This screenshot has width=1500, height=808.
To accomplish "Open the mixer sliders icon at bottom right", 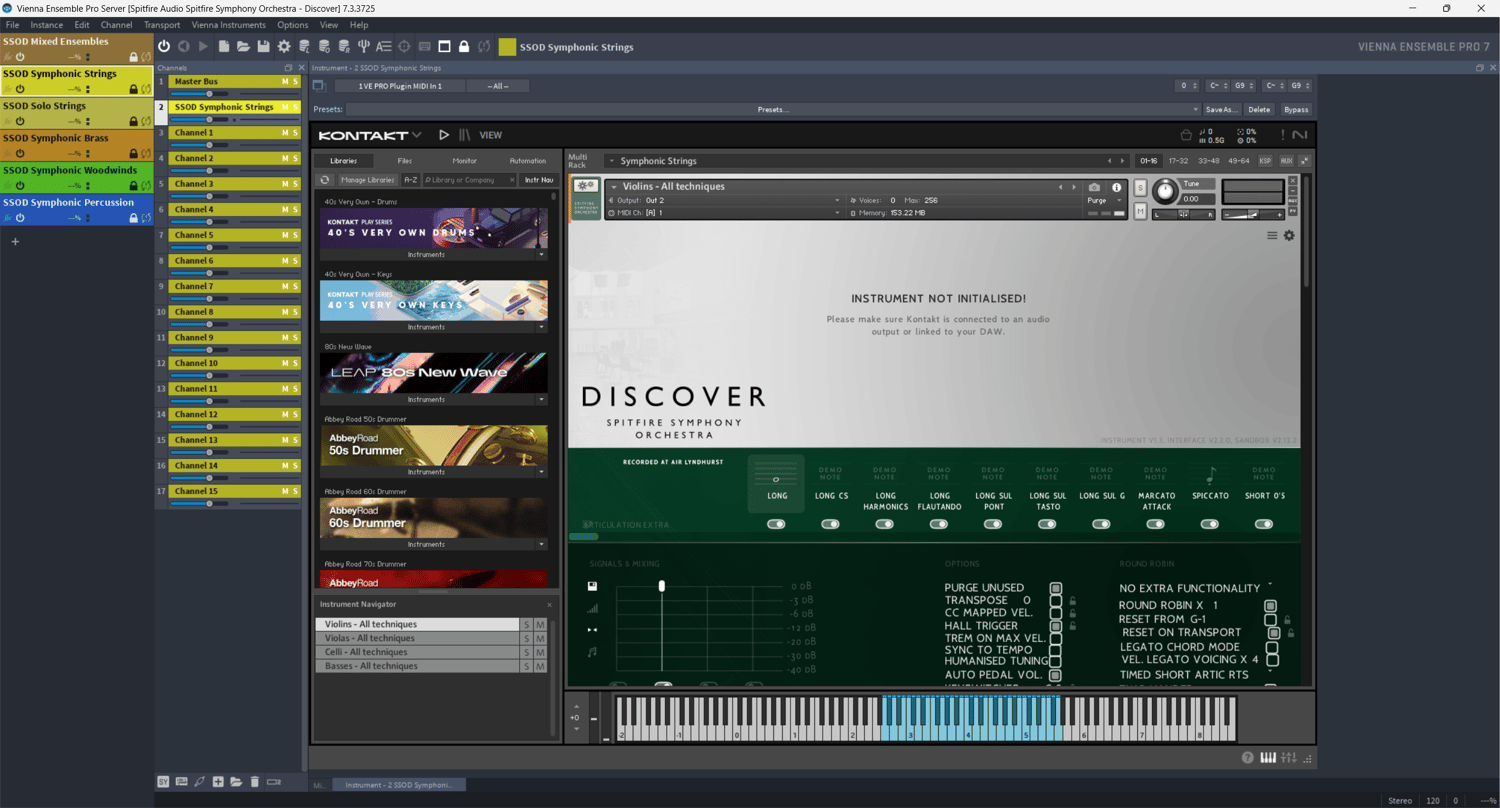I will click(1289, 757).
